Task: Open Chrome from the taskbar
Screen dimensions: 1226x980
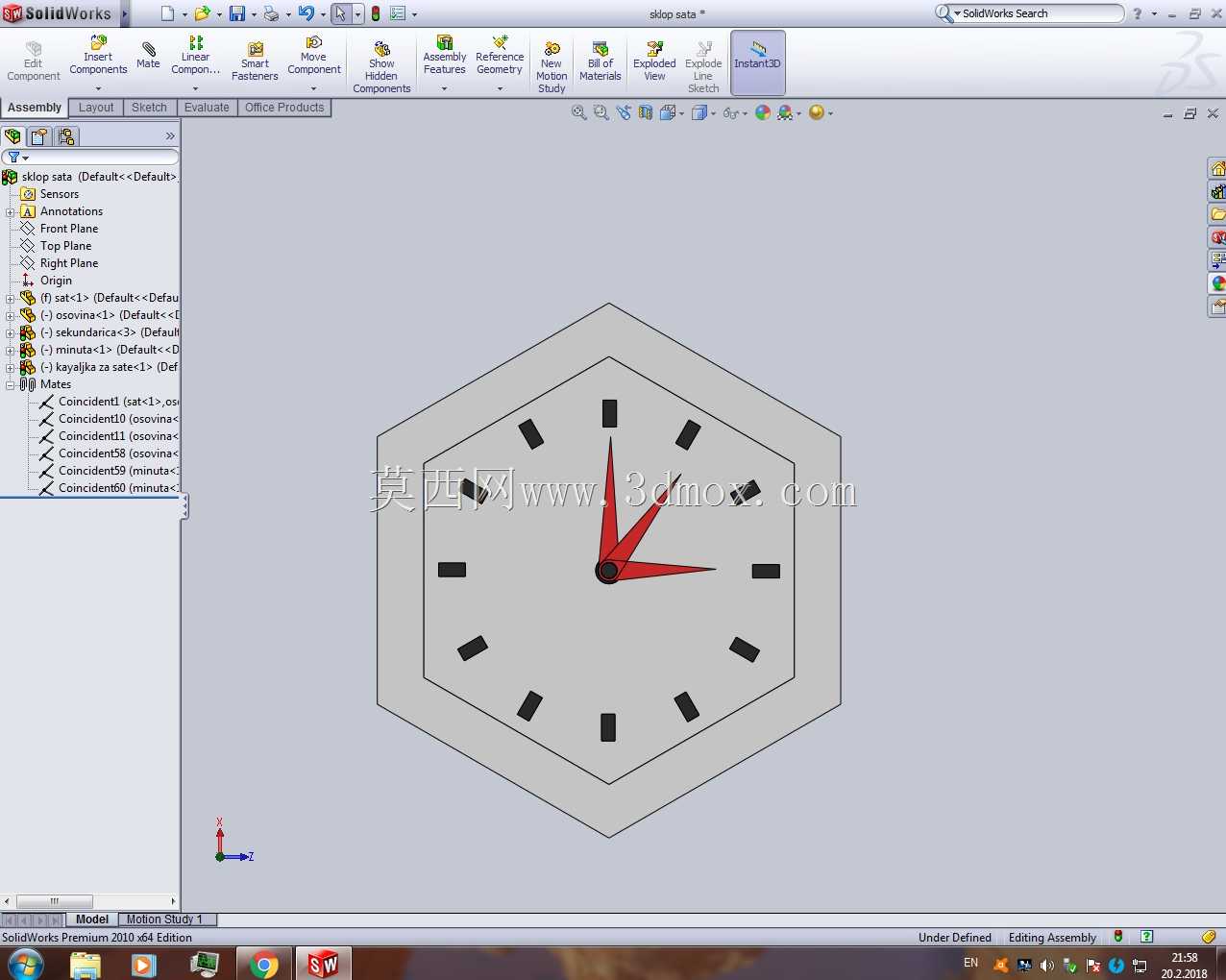Action: pyautogui.click(x=263, y=964)
